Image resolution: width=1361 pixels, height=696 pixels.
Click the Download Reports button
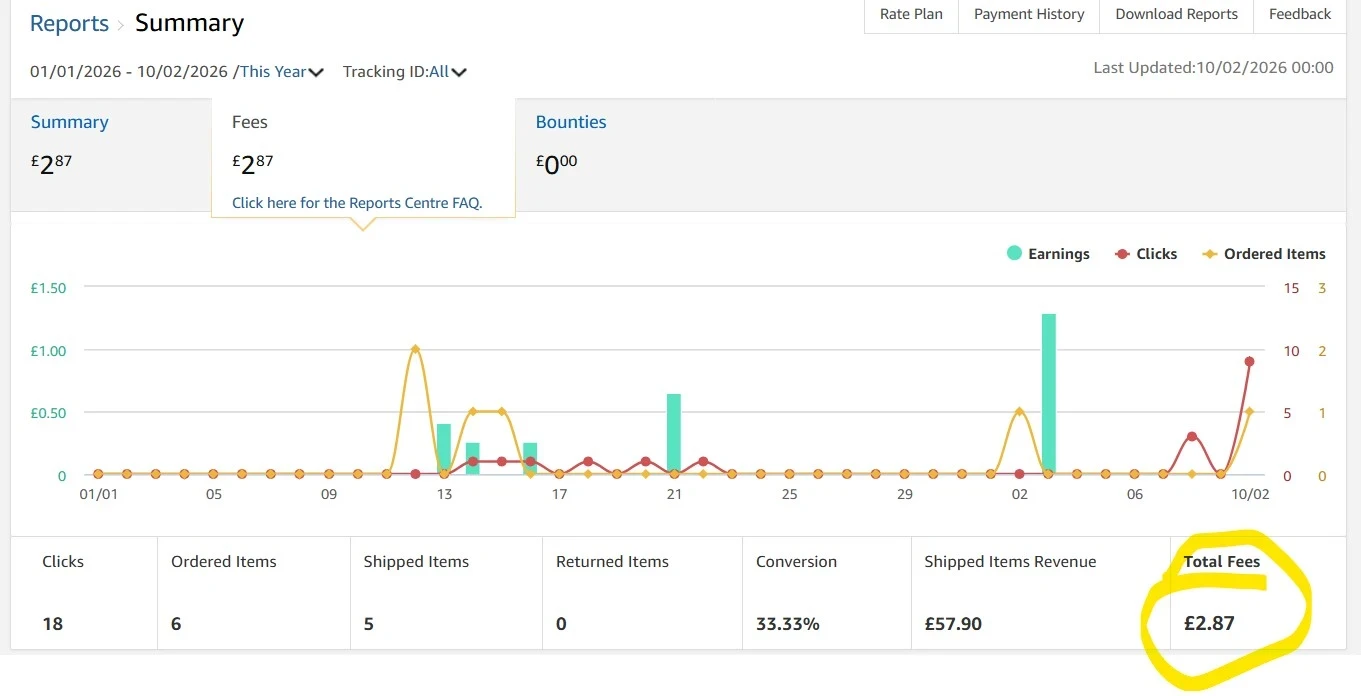pos(1176,15)
